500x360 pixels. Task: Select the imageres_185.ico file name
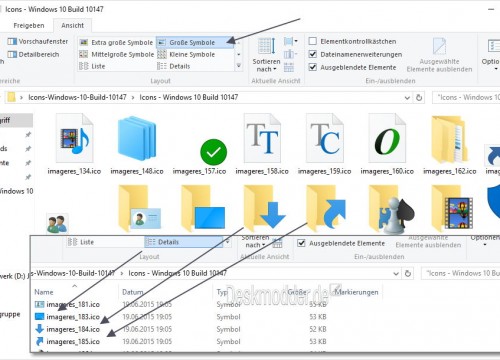coord(73,341)
